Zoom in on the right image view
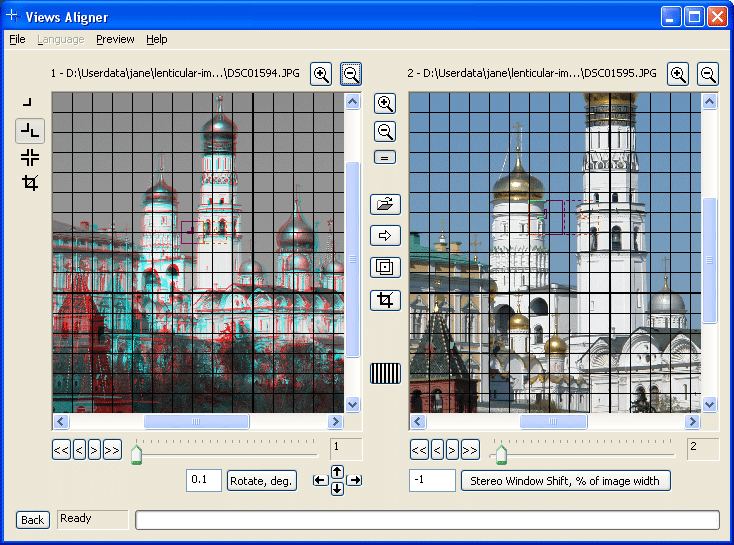This screenshot has height=545, width=734. click(x=678, y=74)
